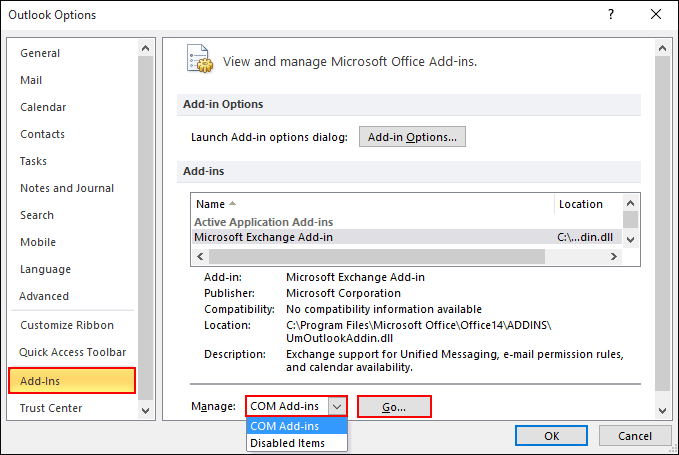Click sidebar scrollbar down arrow

point(146,410)
